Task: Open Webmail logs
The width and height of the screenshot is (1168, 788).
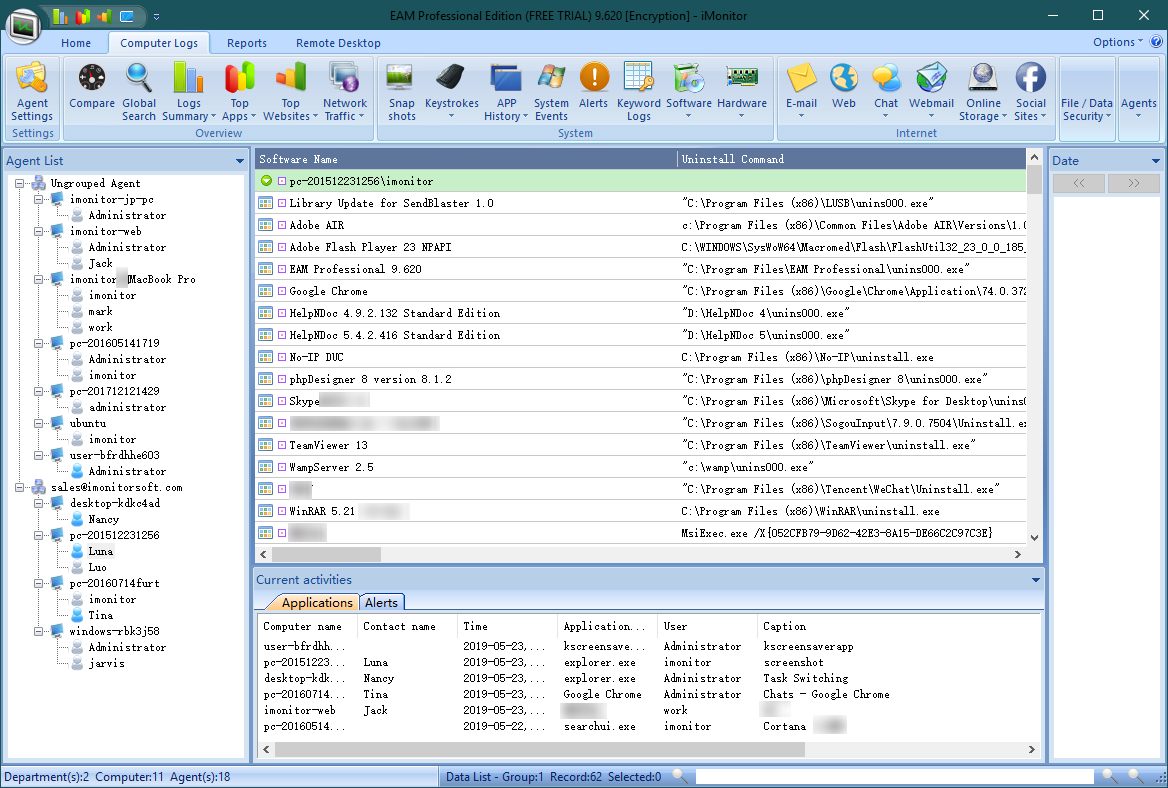Action: 931,90
